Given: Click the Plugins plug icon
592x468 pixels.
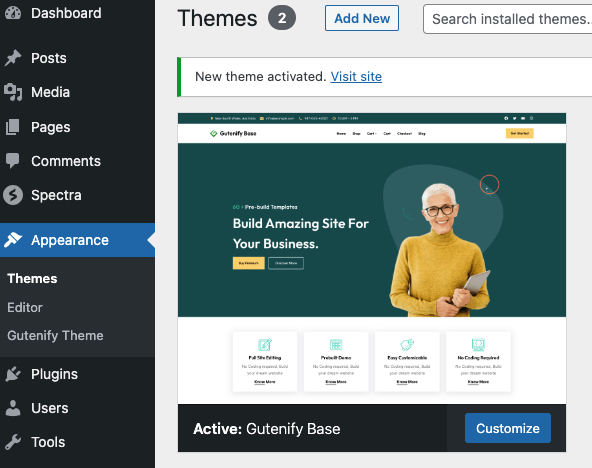Looking at the screenshot, I should (x=13, y=374).
